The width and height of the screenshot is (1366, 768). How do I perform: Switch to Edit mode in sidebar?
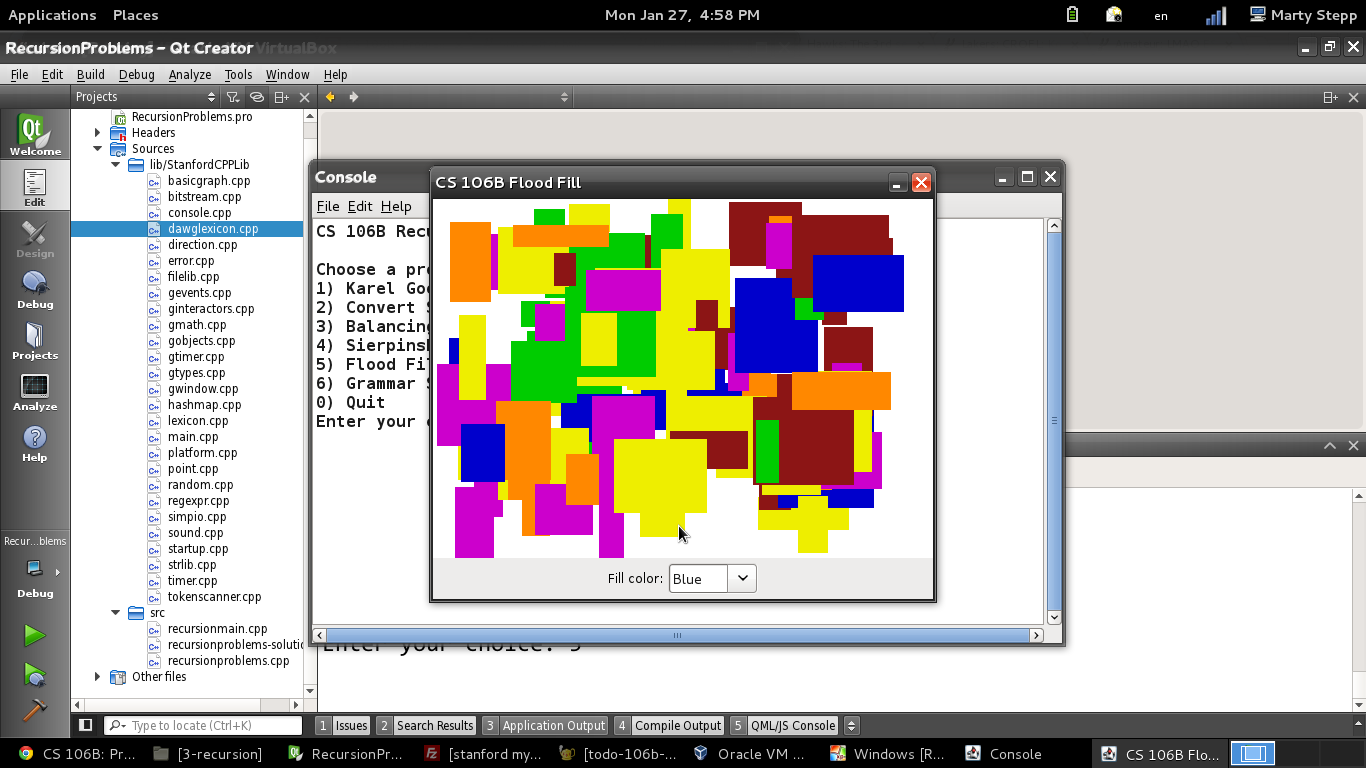(35, 187)
